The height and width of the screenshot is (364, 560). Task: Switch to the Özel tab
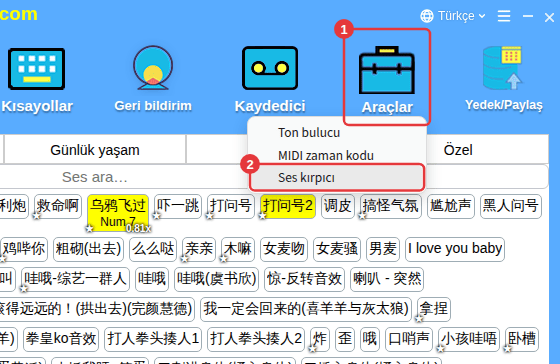pyautogui.click(x=458, y=150)
